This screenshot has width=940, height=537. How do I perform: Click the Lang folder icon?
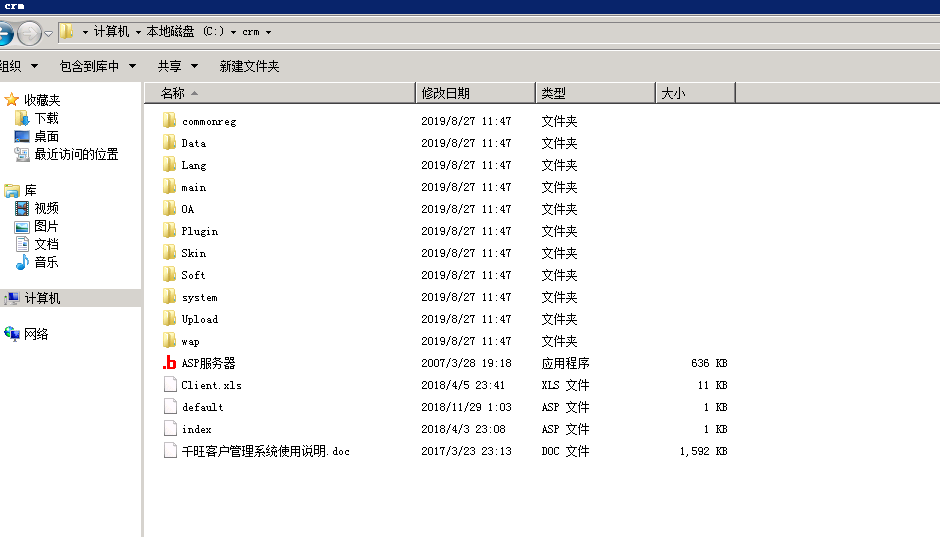pos(170,165)
